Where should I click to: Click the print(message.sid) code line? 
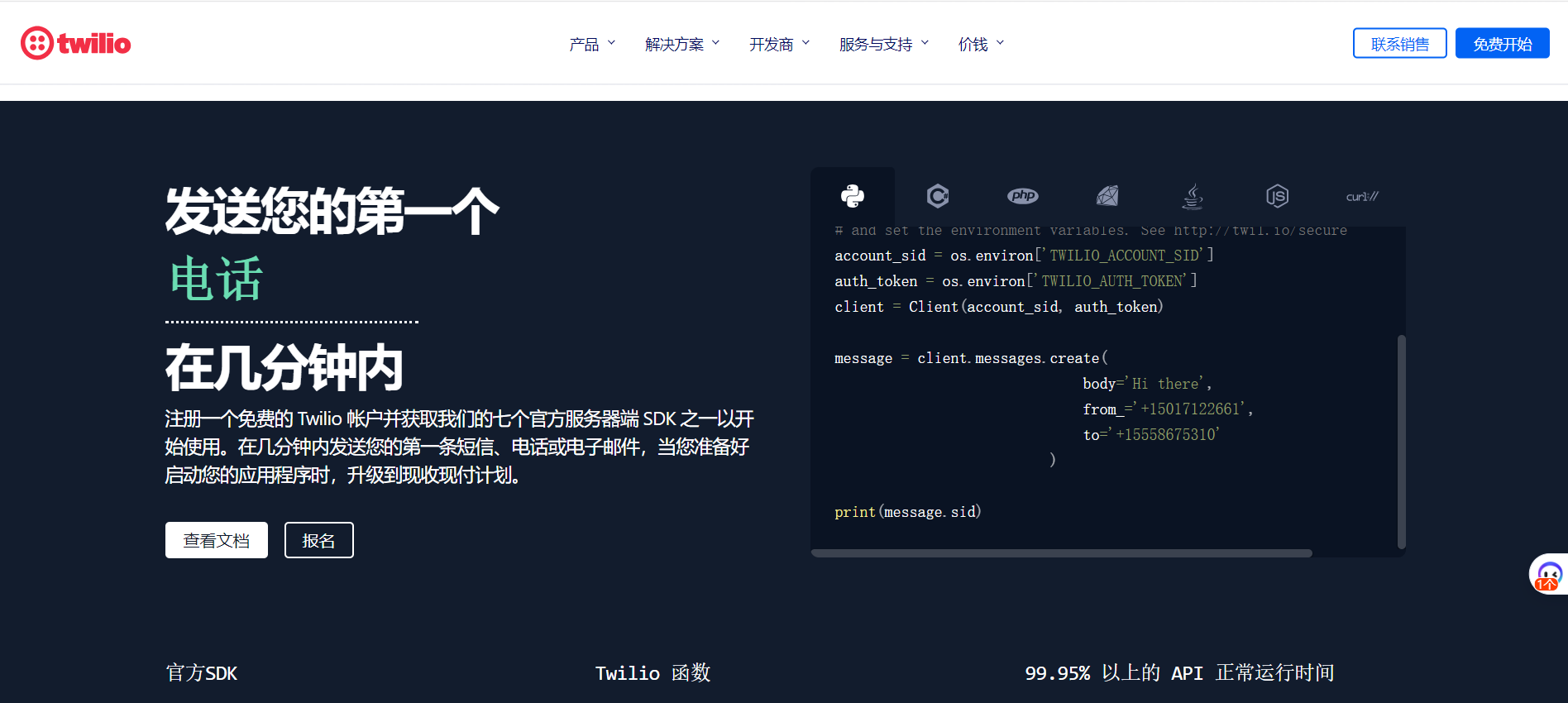[x=908, y=512]
